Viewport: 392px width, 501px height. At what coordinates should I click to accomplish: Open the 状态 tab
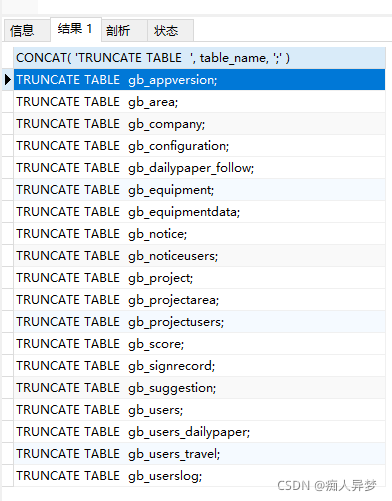tap(170, 31)
